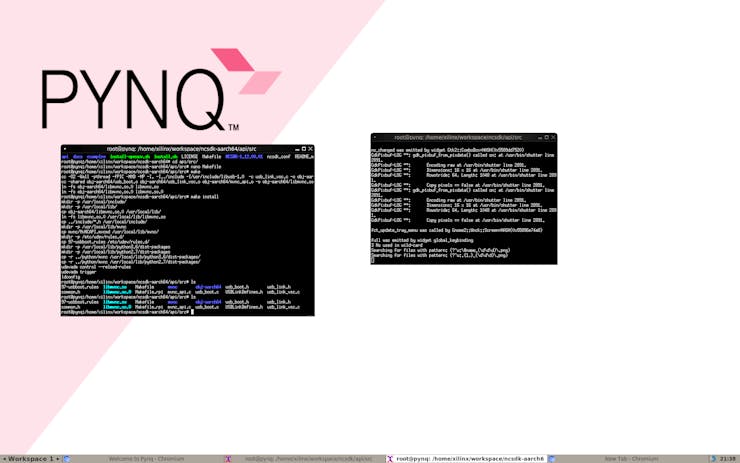Click 'No used in wild-card' line in right terminal
Screen dimensions: 740x463
(x=397, y=245)
